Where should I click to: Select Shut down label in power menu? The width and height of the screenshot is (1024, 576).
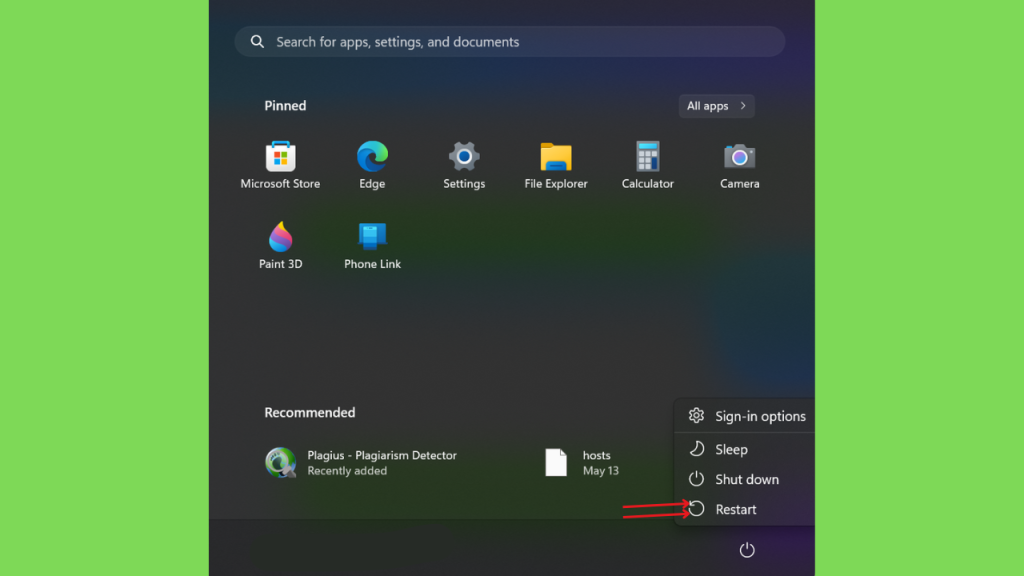pos(747,479)
